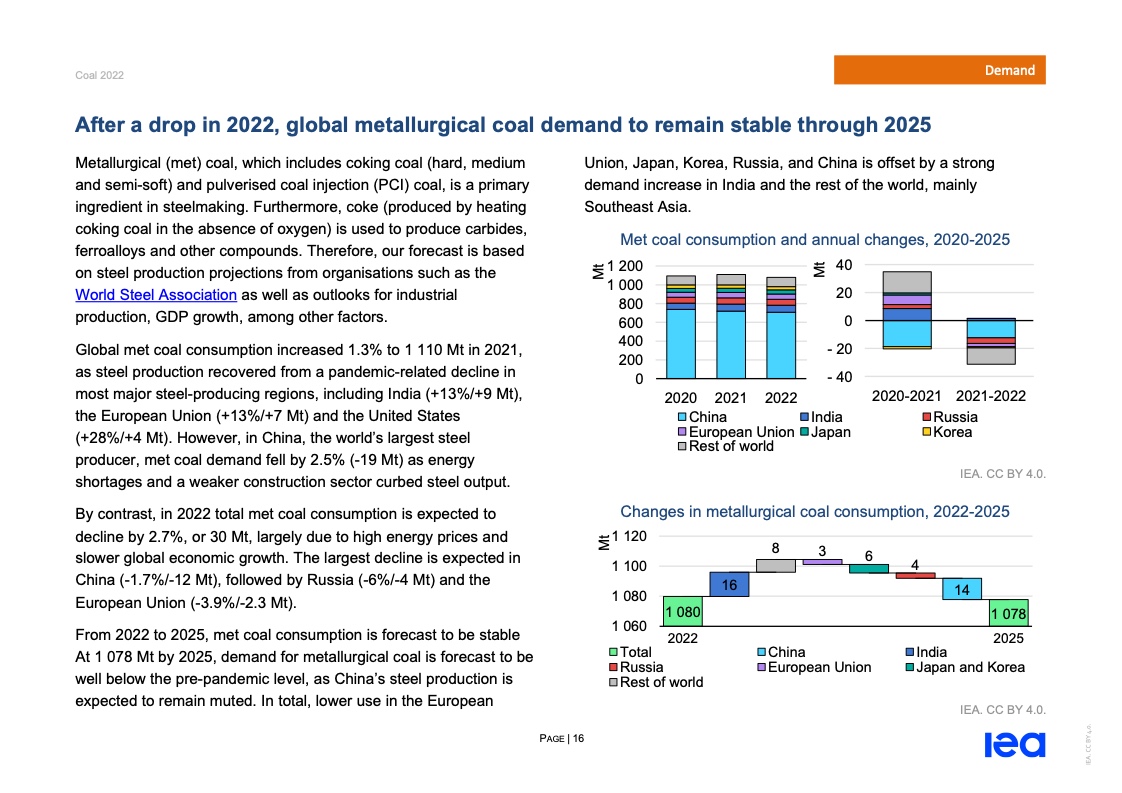Click the European Union swatch in top legend

pyautogui.click(x=682, y=432)
